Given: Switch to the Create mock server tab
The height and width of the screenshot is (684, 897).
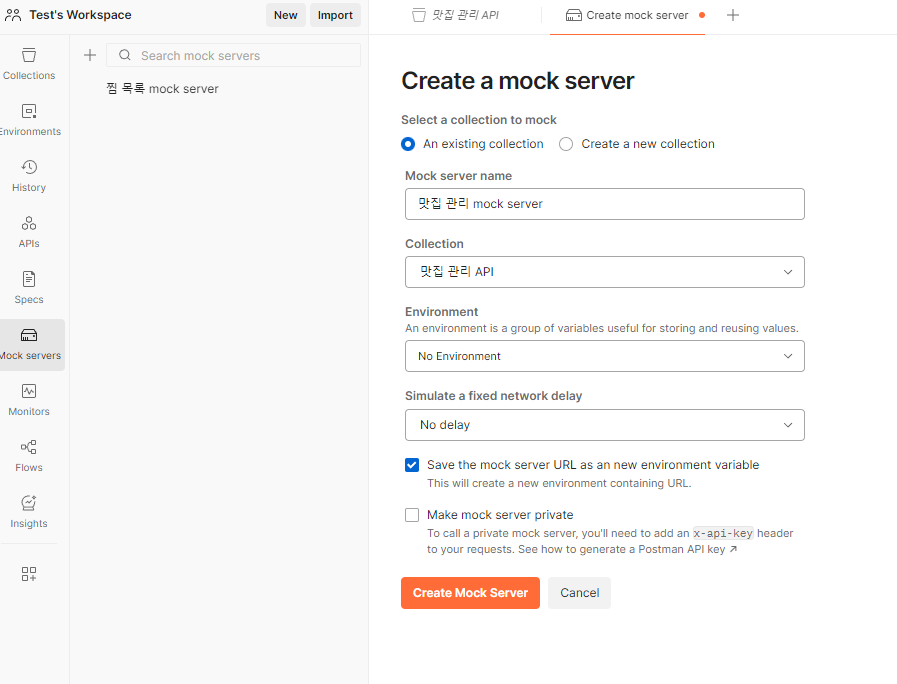Looking at the screenshot, I should point(627,15).
